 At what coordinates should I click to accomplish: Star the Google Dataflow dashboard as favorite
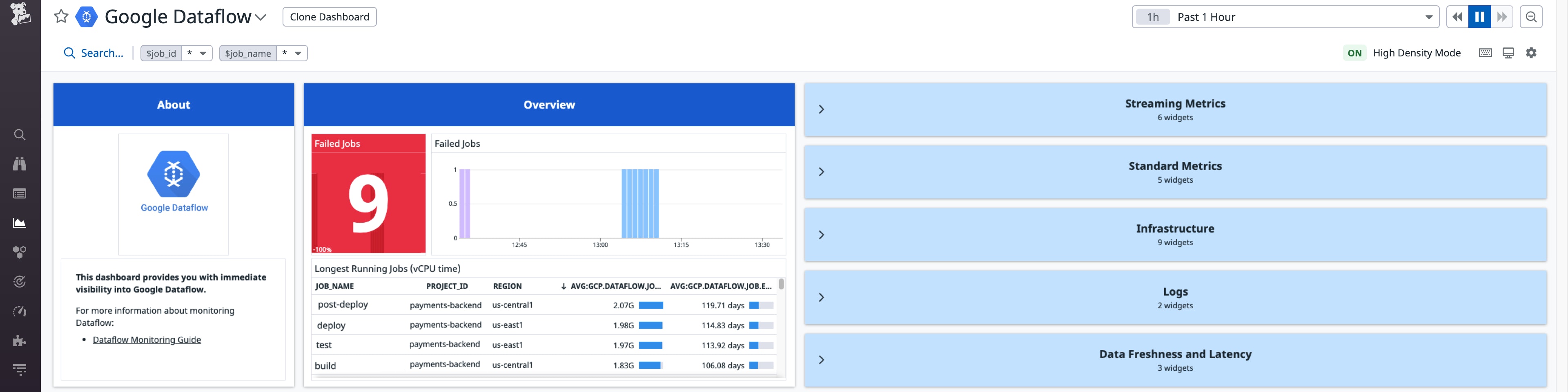61,16
